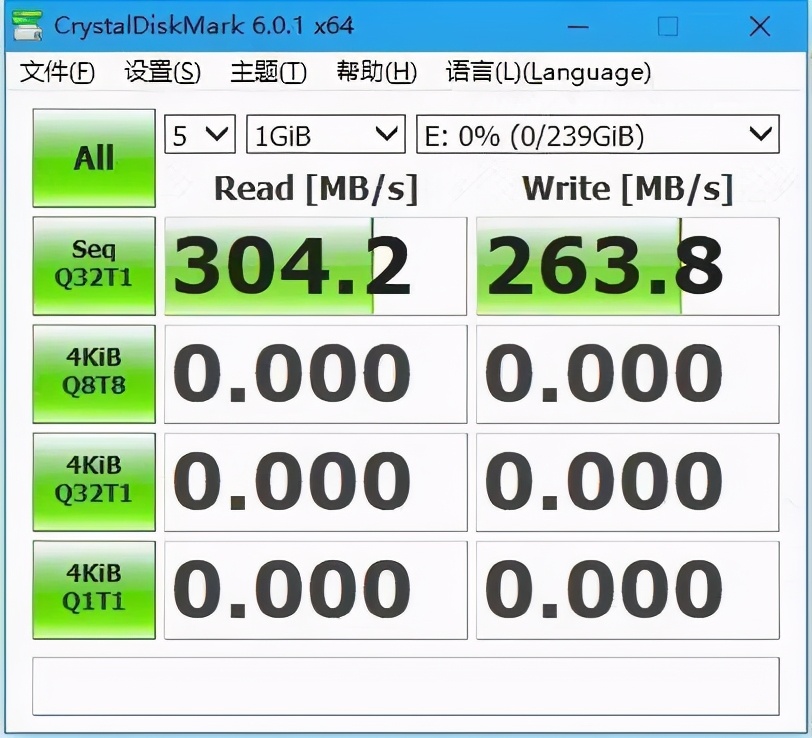Start the Seq Q32T1 test

(x=94, y=266)
